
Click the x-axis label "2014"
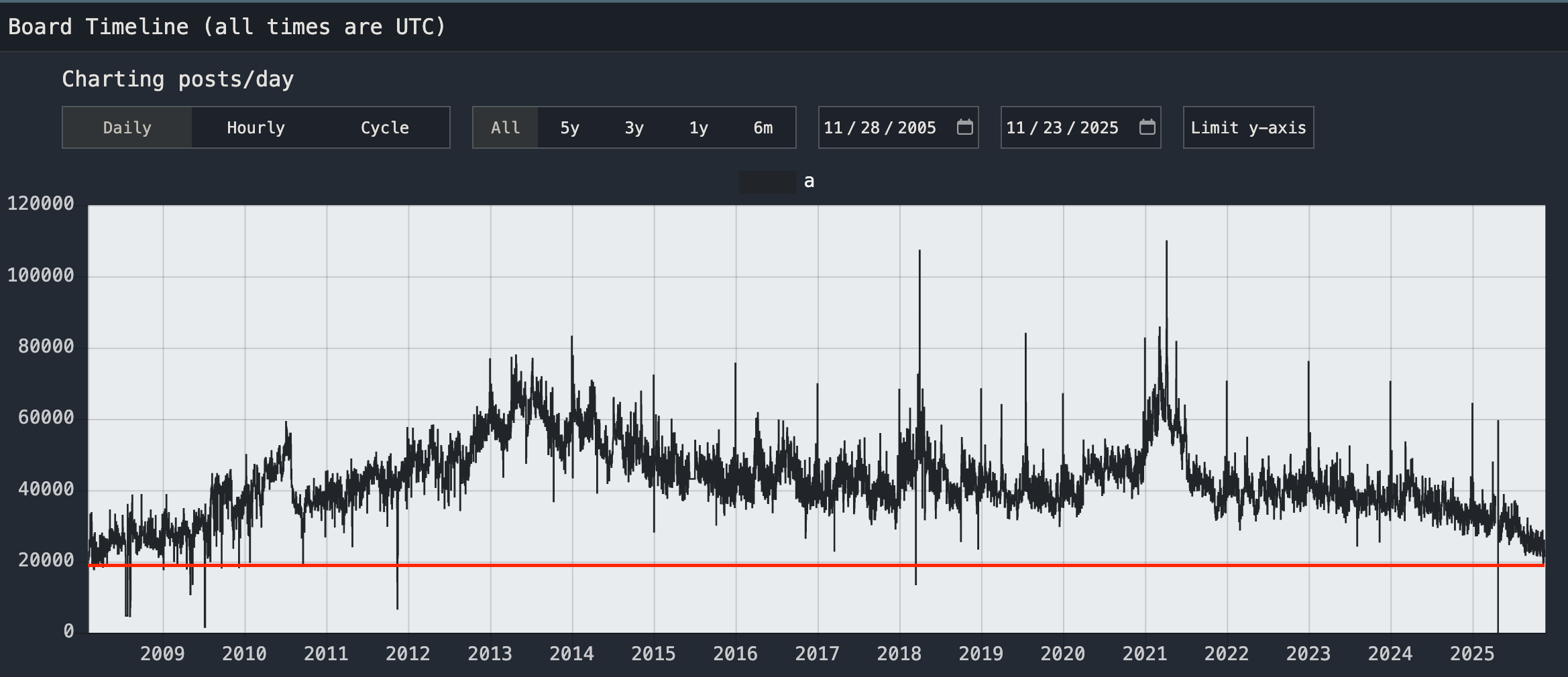click(x=571, y=654)
